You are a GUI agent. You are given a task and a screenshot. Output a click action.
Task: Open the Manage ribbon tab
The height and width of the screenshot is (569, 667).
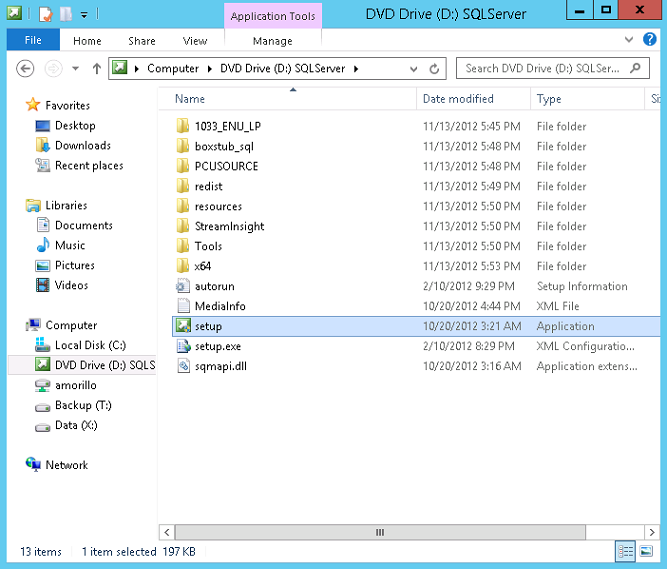point(273,41)
